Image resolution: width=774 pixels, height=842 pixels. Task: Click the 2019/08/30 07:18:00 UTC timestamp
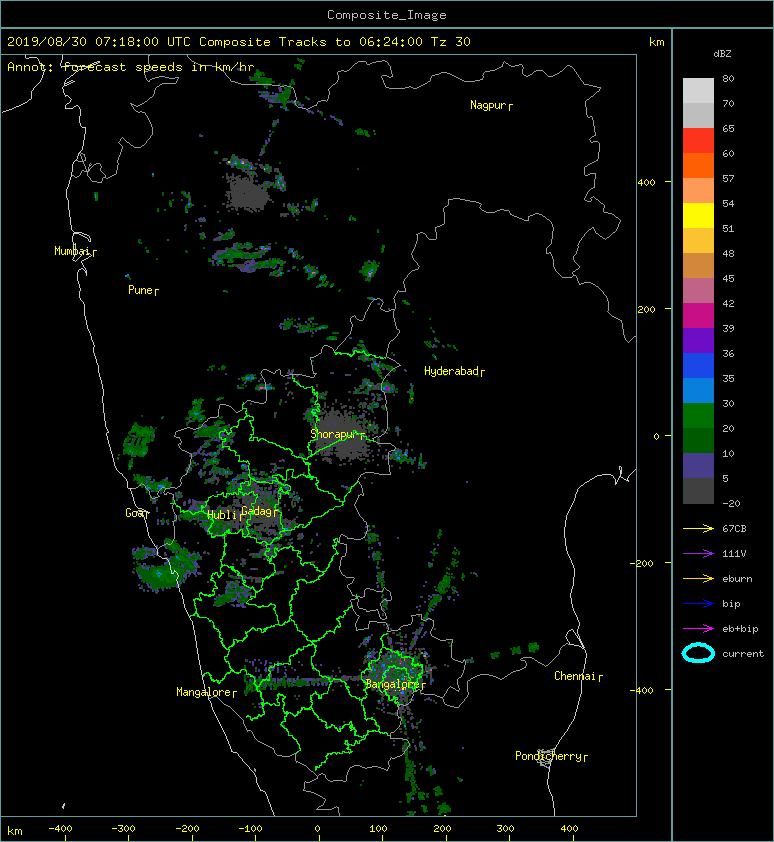(99, 42)
